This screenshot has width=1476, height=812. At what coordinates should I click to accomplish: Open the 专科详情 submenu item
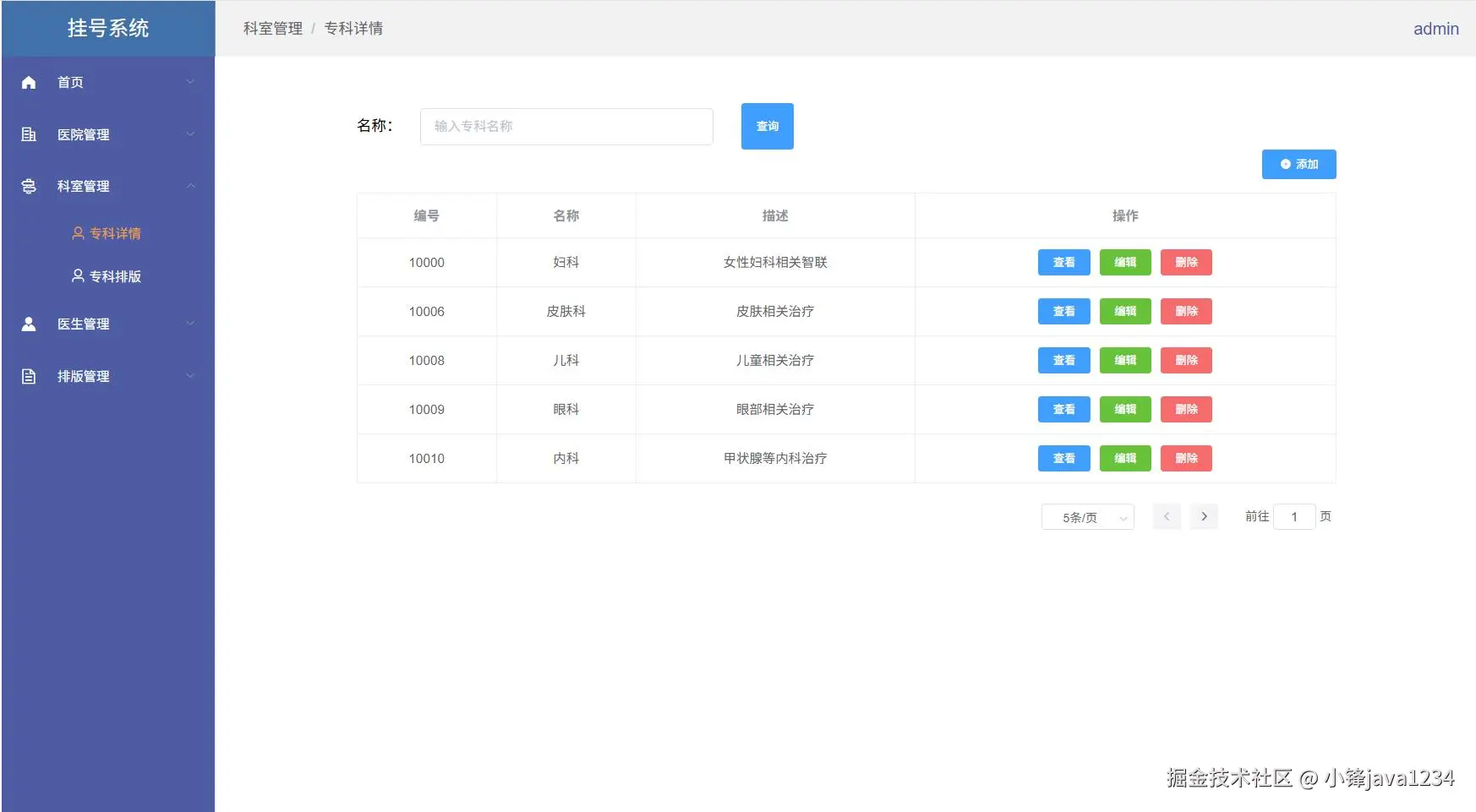pos(108,233)
